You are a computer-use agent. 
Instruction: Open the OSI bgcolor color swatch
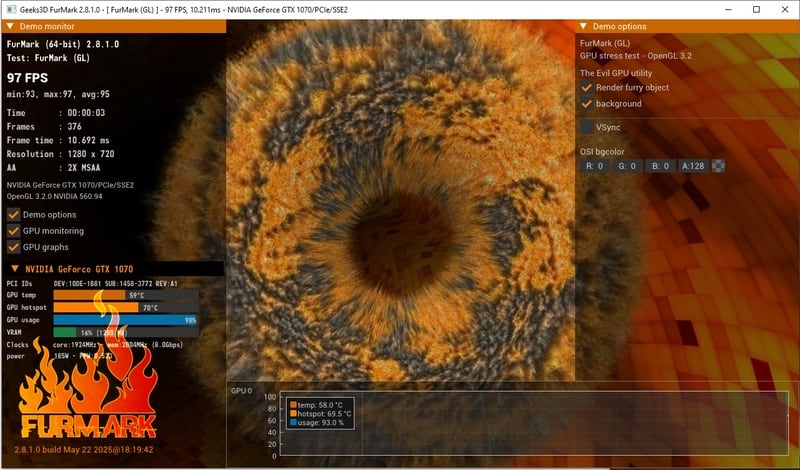tap(718, 166)
